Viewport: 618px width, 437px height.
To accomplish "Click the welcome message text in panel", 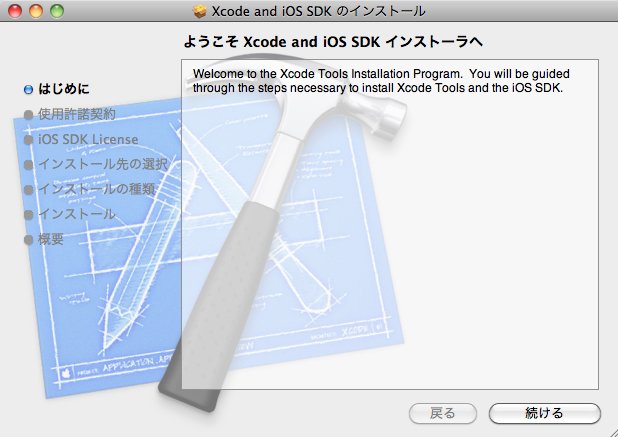I will pyautogui.click(x=381, y=80).
